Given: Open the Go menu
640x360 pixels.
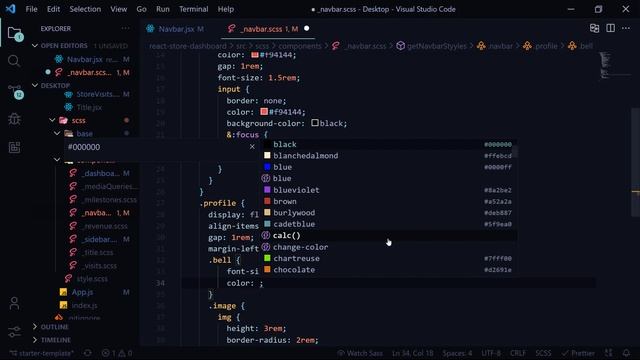Looking at the screenshot, I should tap(141, 9).
